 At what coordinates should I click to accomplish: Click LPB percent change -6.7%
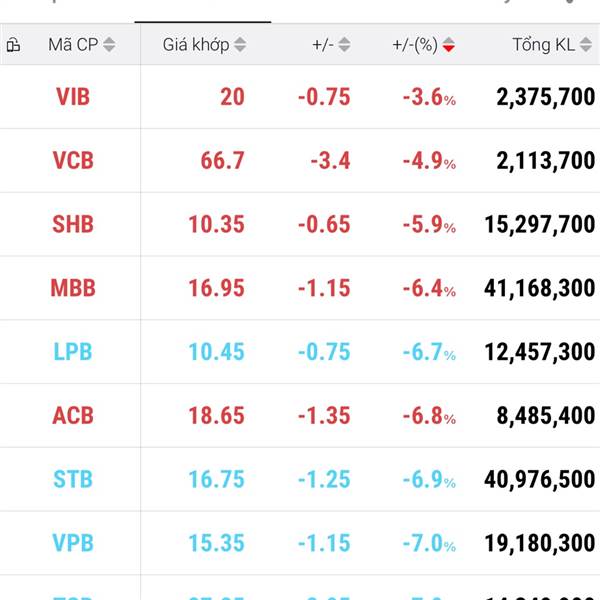(429, 352)
